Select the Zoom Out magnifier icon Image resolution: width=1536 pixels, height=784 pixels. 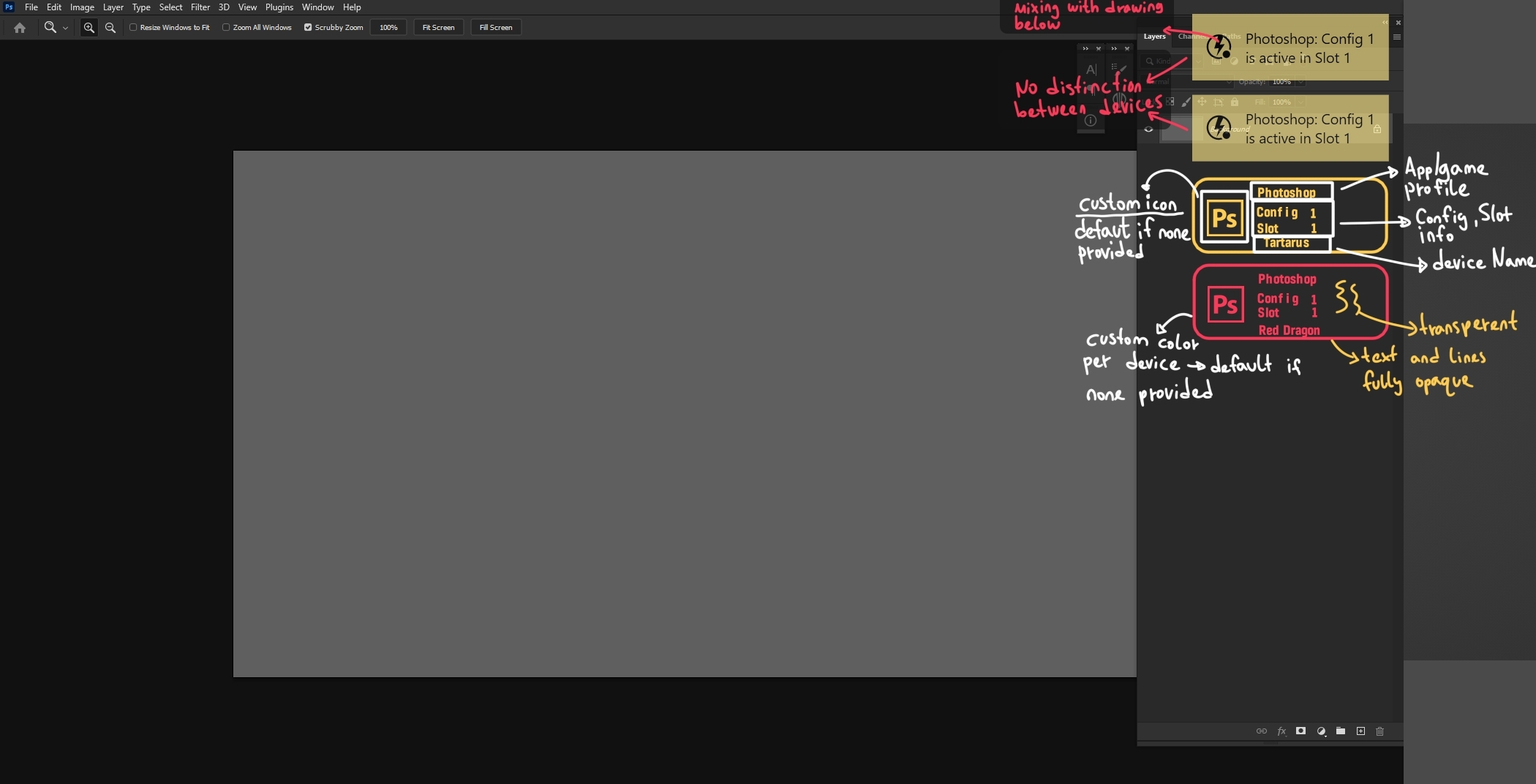[x=110, y=28]
